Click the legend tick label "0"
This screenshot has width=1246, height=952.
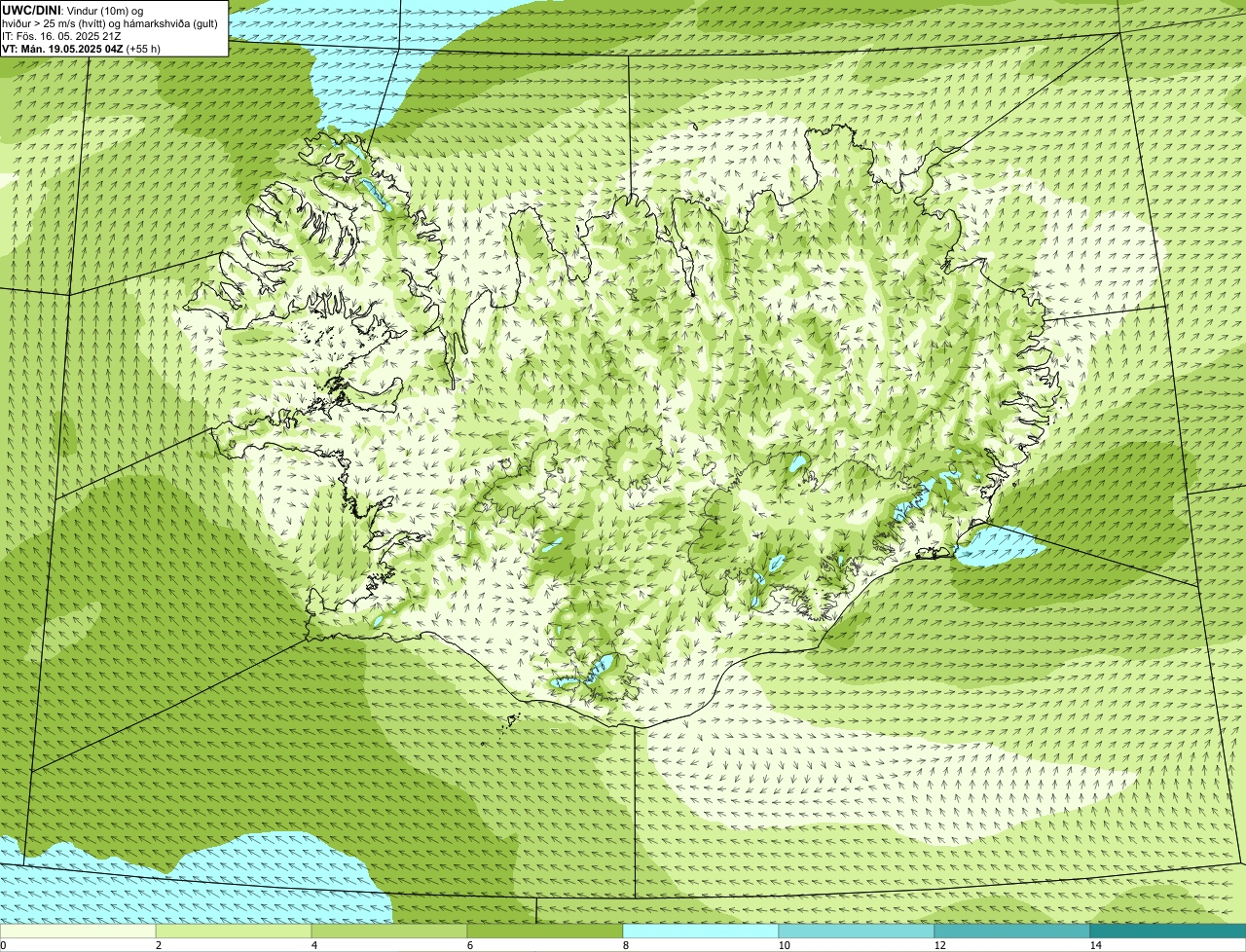point(4,945)
